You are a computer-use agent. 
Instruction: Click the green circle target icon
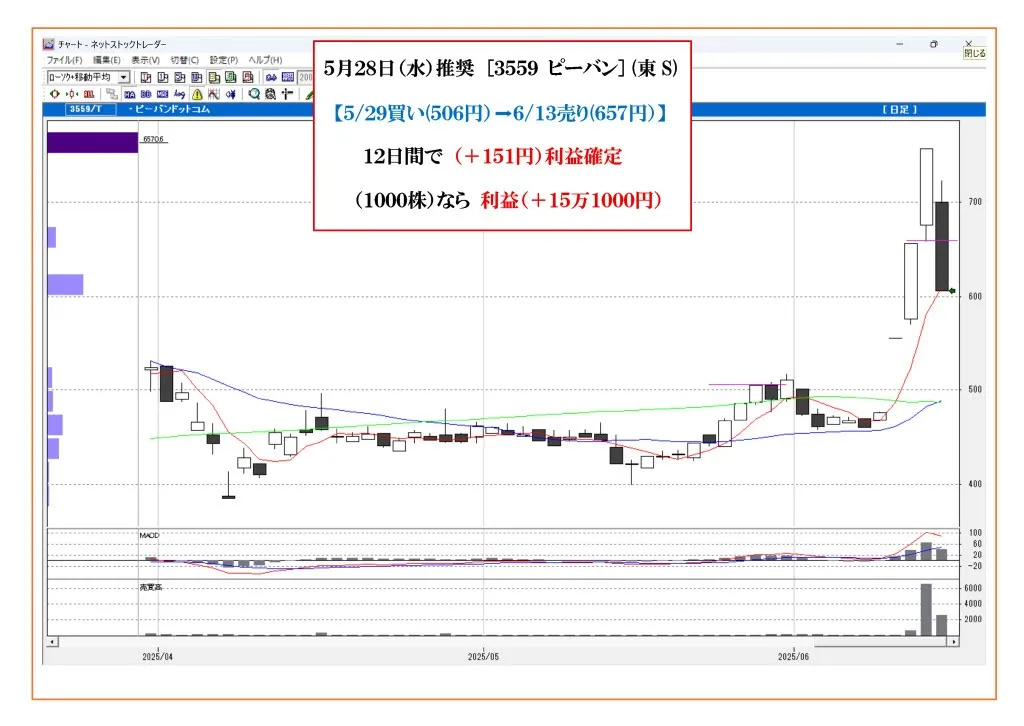pyautogui.click(x=55, y=95)
